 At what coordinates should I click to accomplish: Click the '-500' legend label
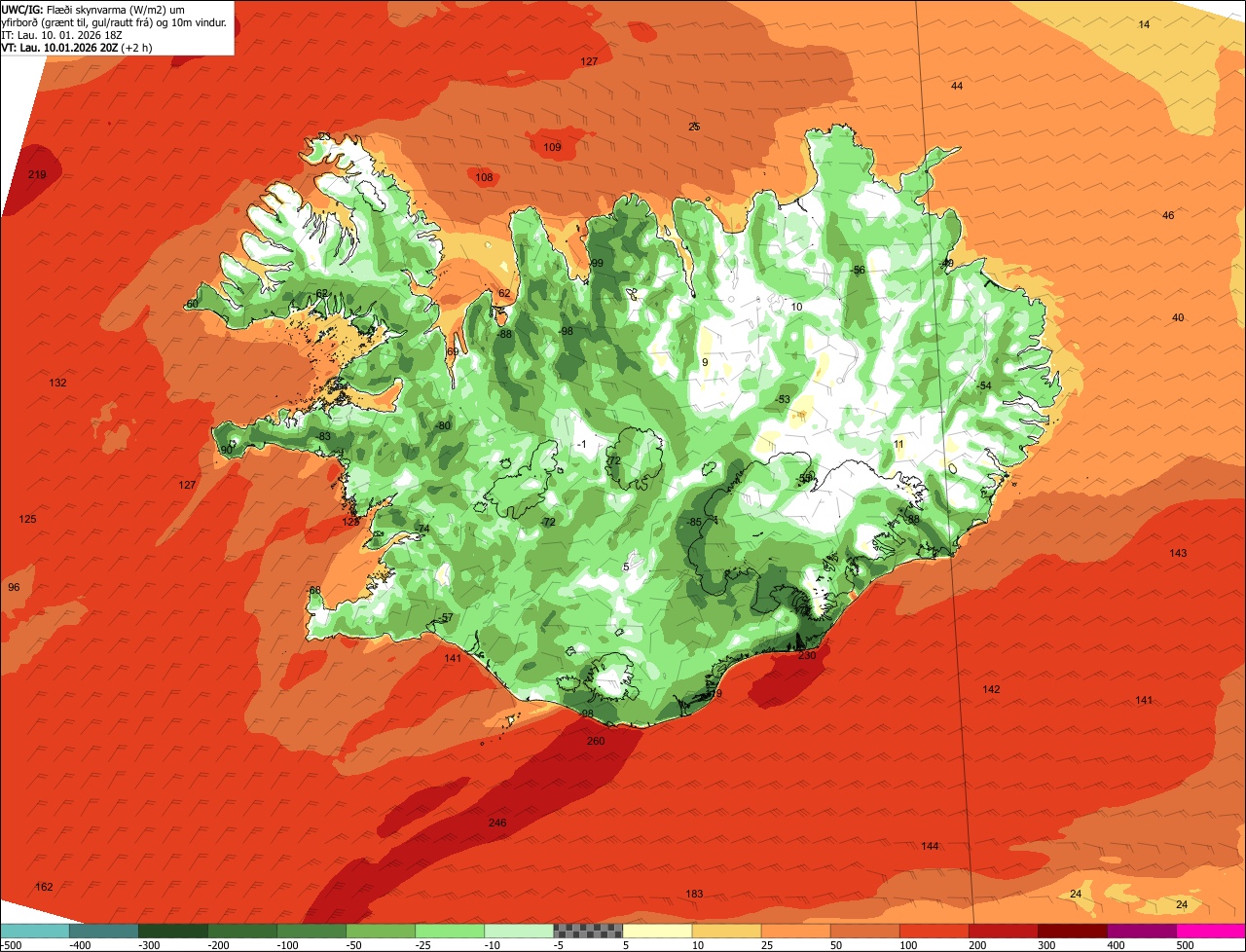12,945
